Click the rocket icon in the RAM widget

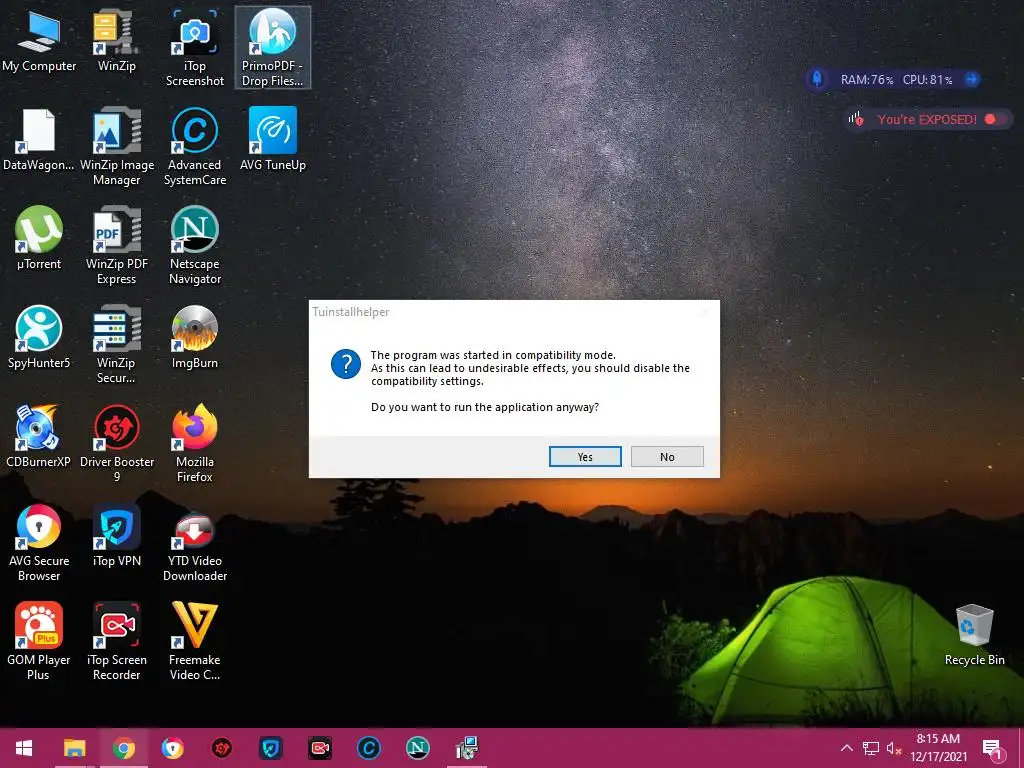(x=816, y=79)
